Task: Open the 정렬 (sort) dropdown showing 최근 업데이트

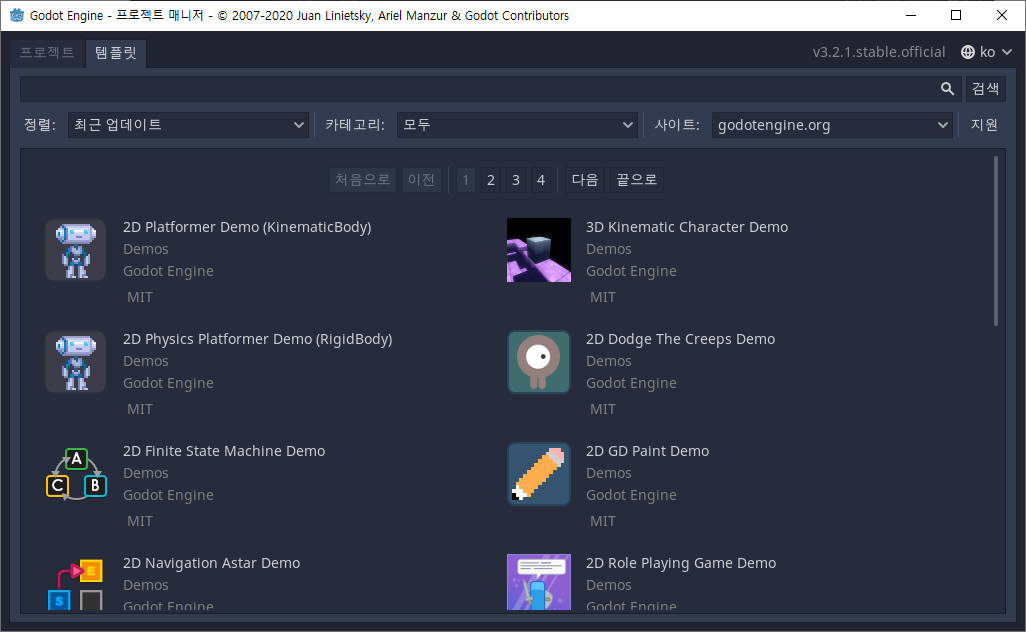Action: [x=188, y=125]
